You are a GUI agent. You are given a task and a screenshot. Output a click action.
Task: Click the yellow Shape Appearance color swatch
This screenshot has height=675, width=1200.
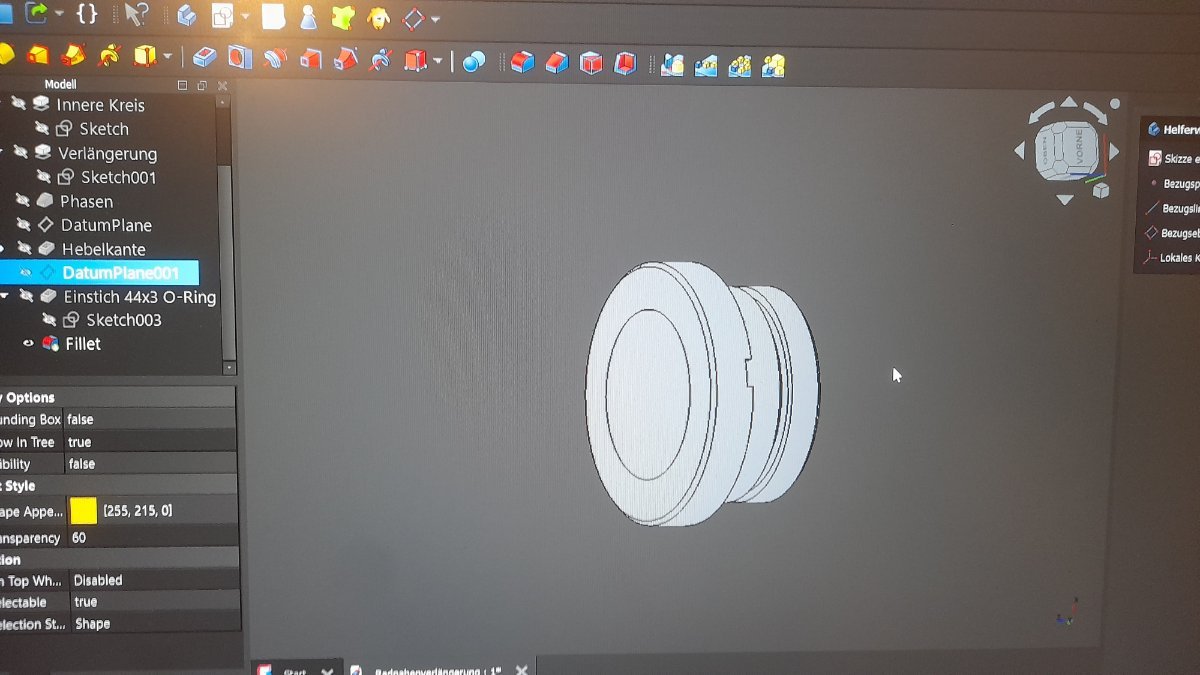[x=84, y=511]
